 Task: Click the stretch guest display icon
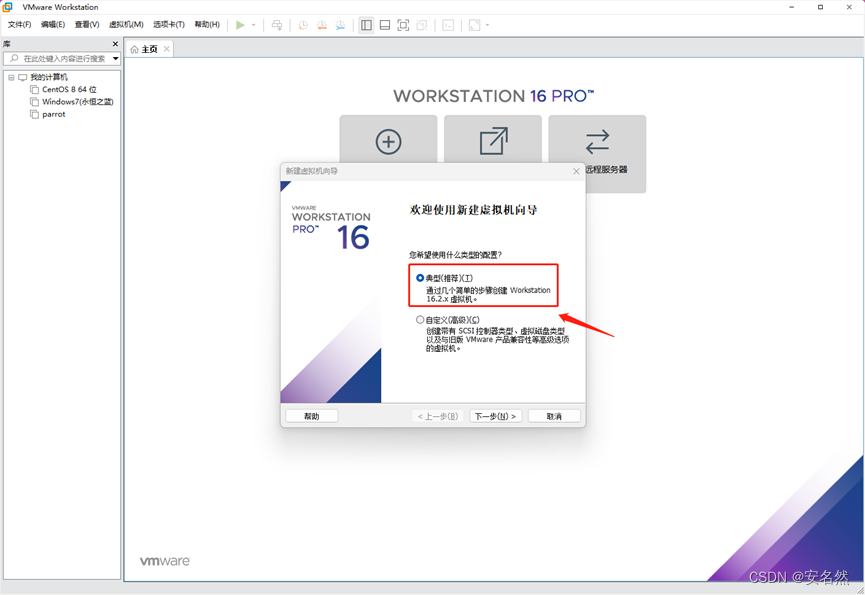tap(474, 25)
